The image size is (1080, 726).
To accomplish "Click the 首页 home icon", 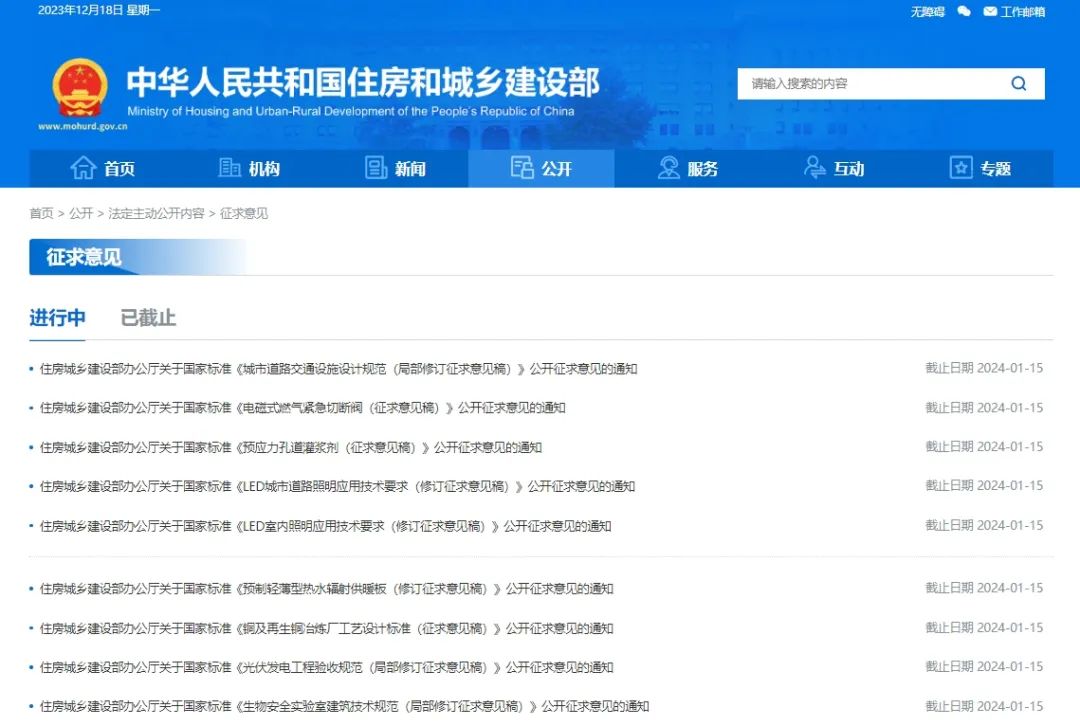I will (x=83, y=168).
